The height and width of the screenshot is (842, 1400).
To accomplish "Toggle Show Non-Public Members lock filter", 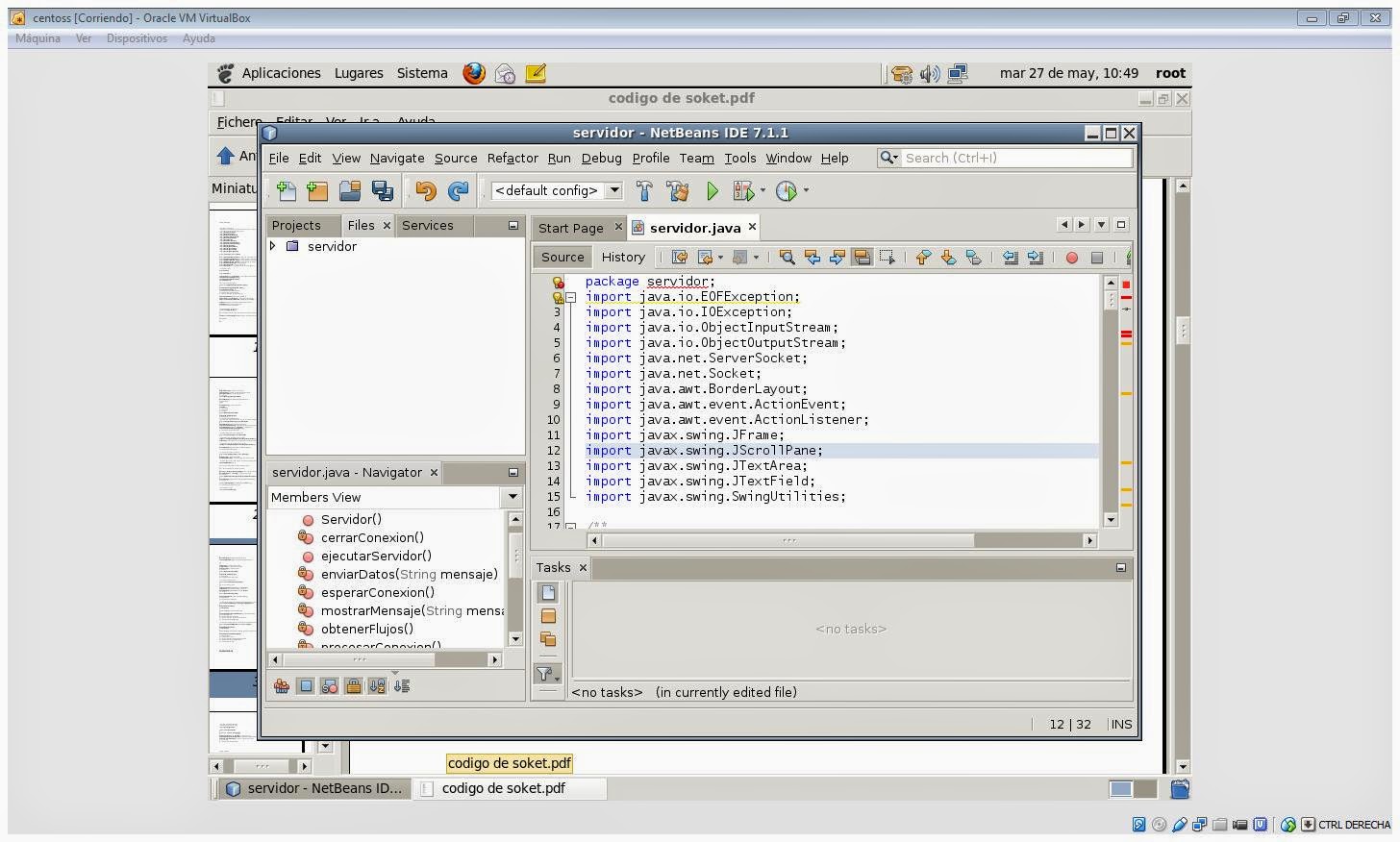I will coord(353,685).
